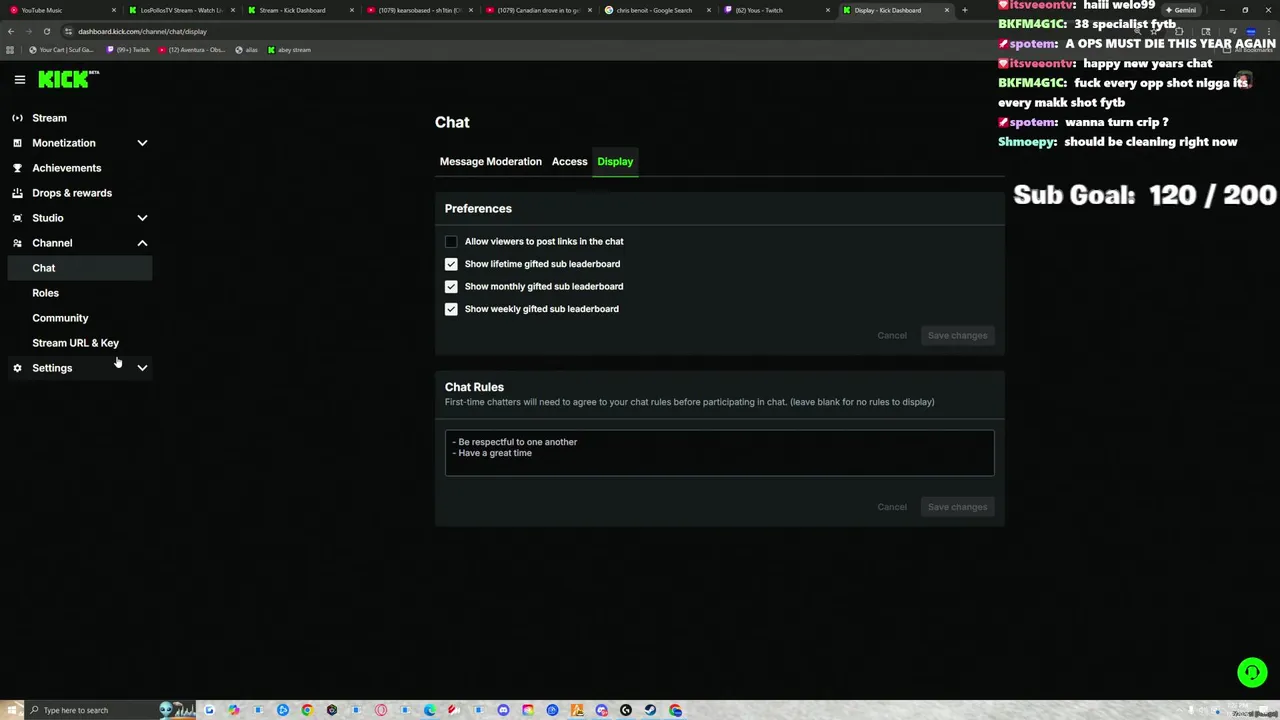Click the browser address bar URL
1280x720 pixels.
pos(142,31)
